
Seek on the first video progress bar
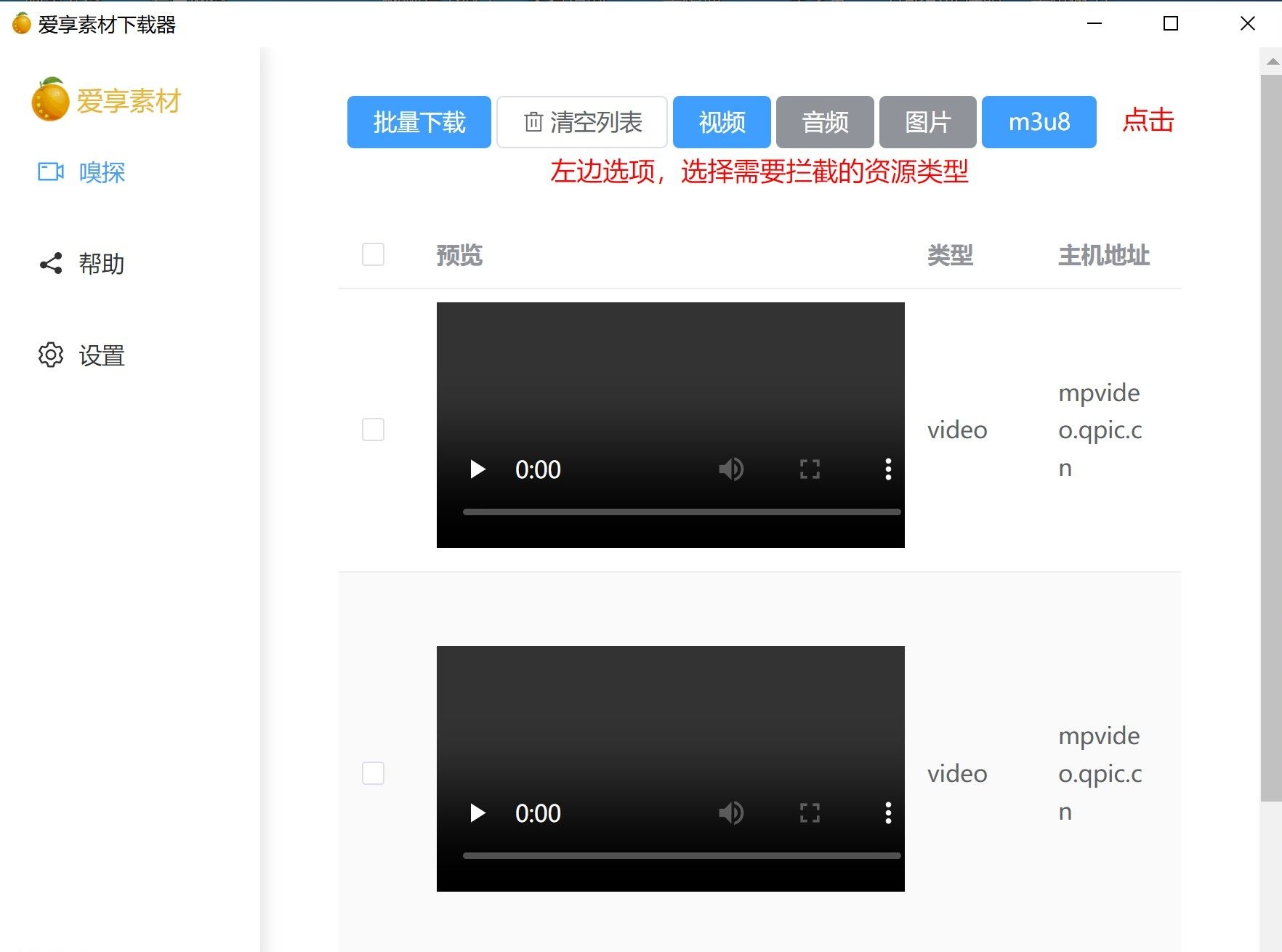click(681, 512)
